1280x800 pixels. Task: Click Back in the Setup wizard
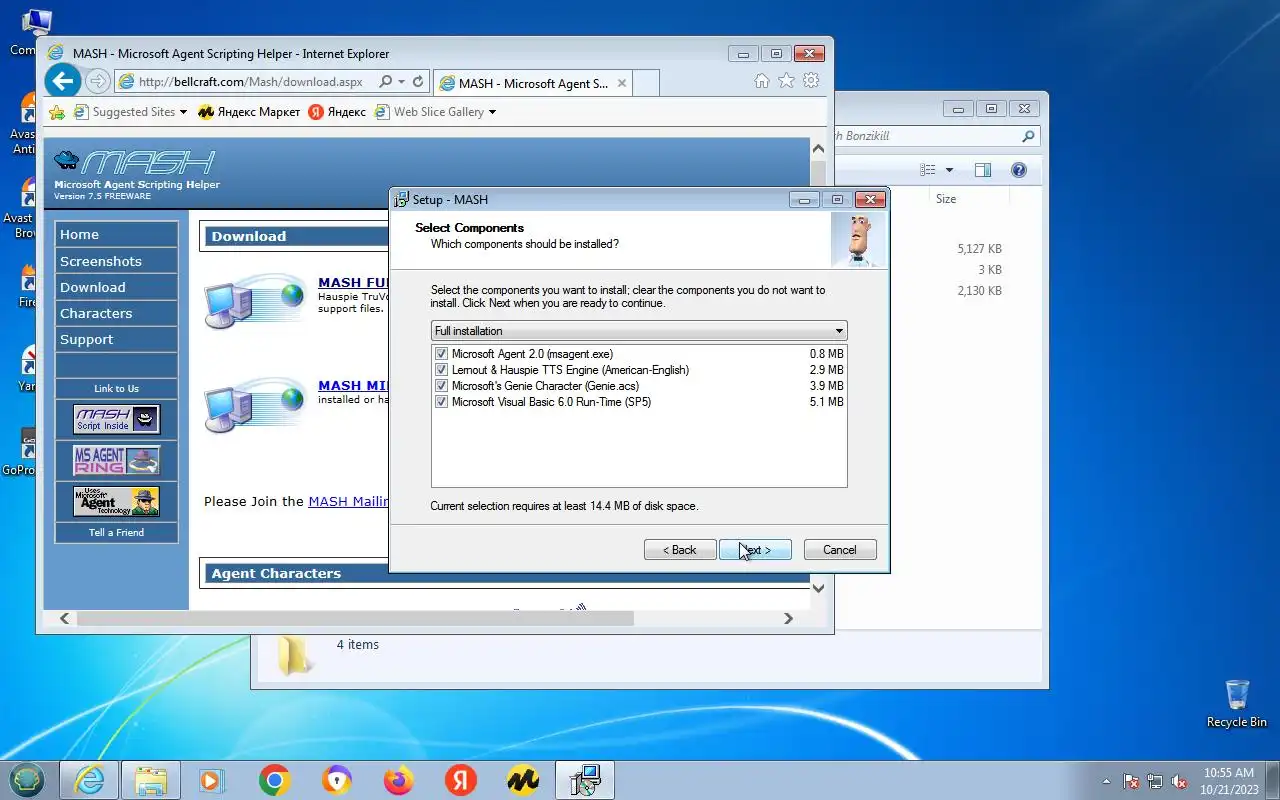[680, 550]
